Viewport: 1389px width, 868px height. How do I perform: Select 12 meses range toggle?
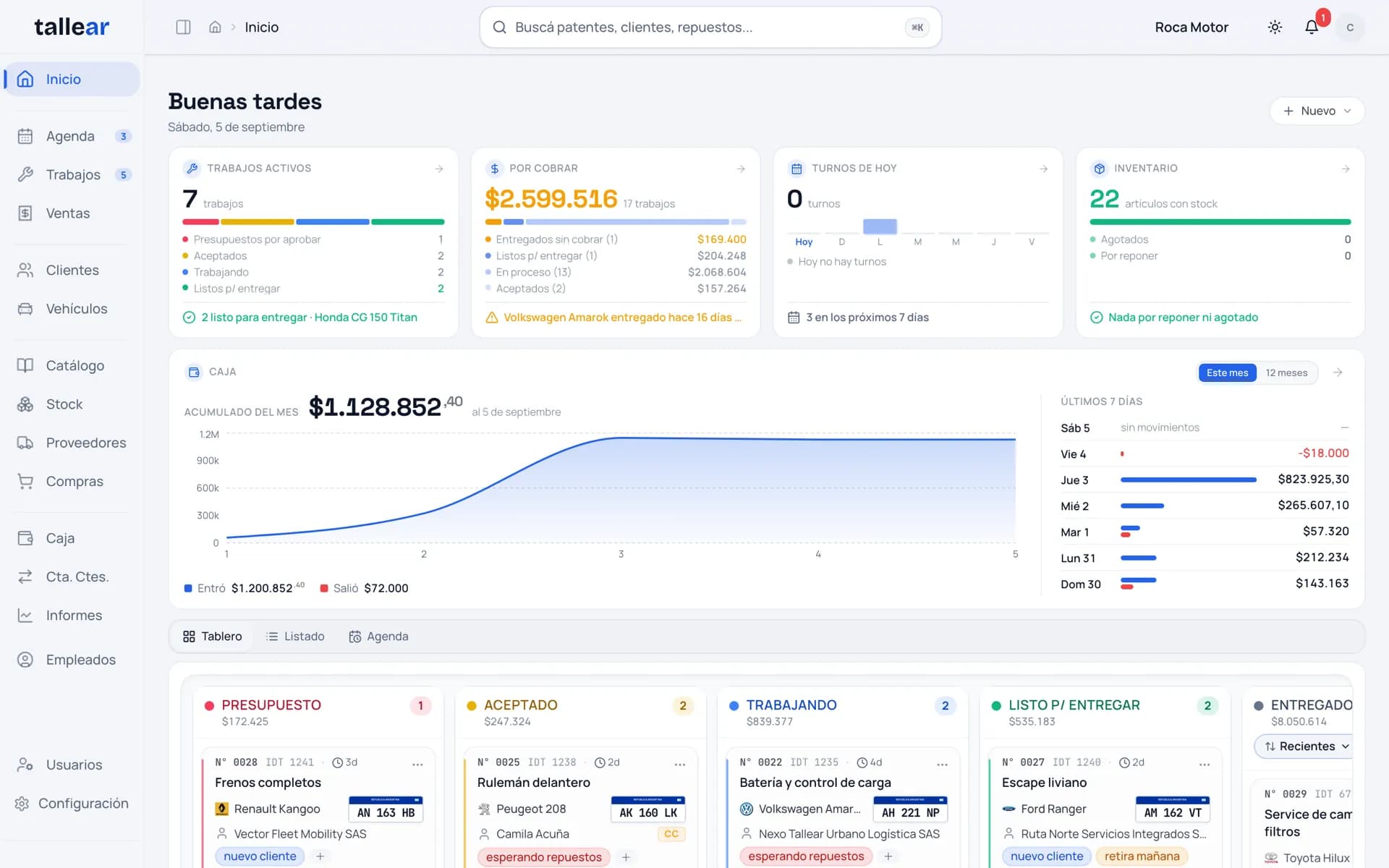coord(1286,373)
